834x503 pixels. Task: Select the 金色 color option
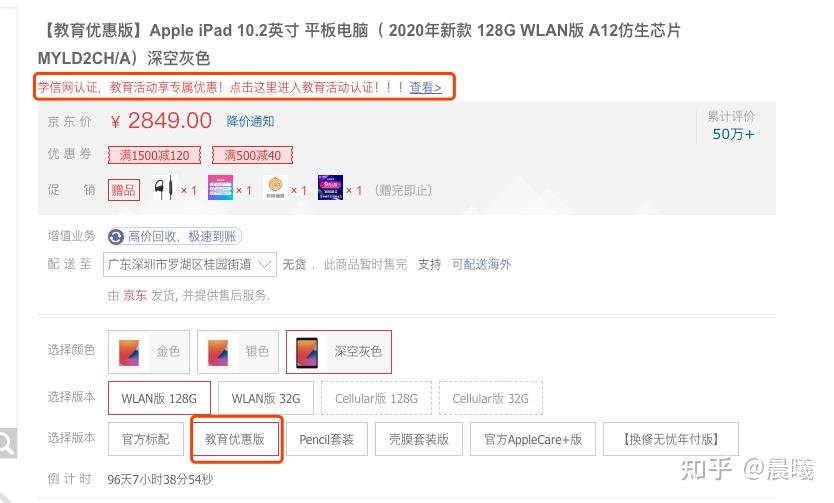pyautogui.click(x=149, y=351)
